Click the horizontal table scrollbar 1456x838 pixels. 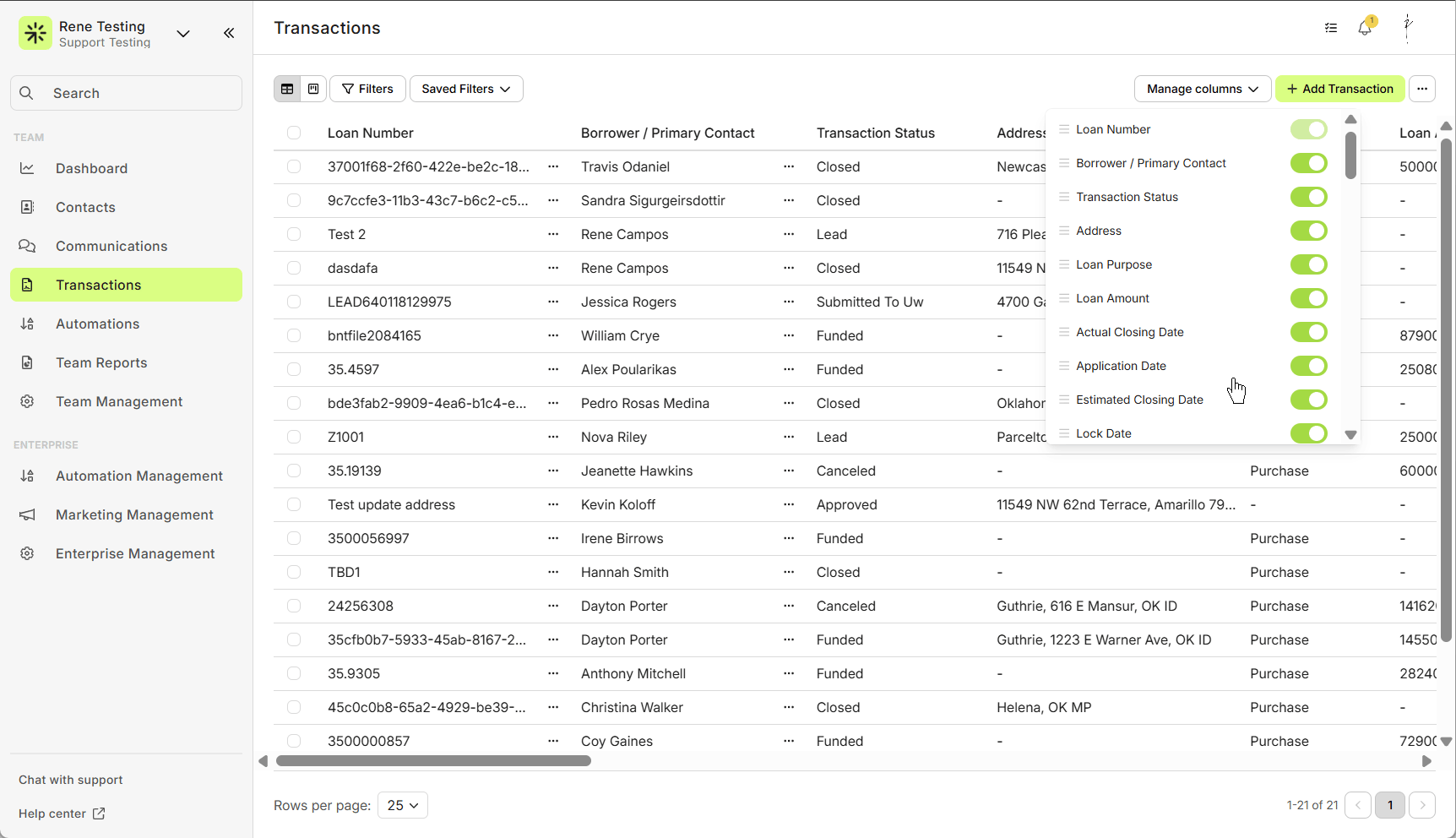click(x=433, y=761)
